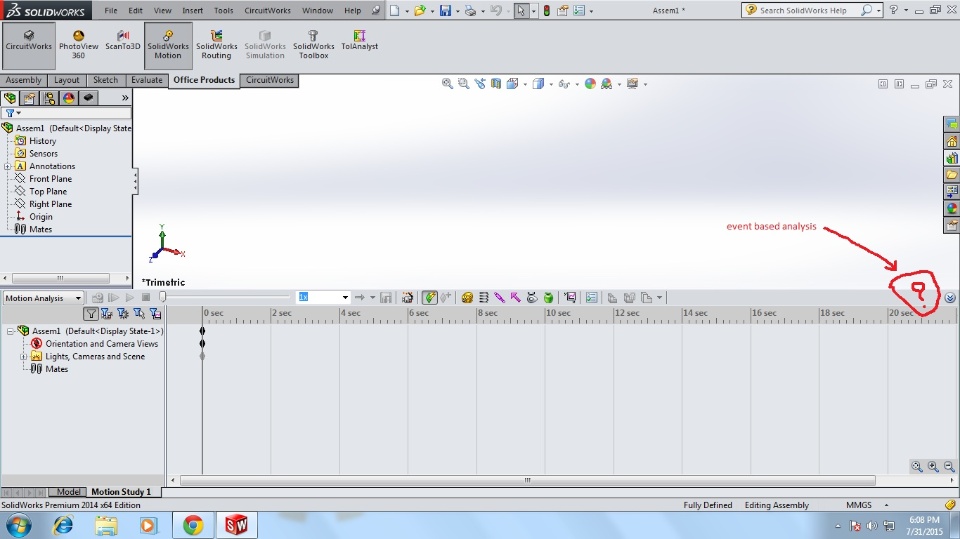Toggle Autokey in motion toolbar
Viewport: 960px width, 539px height.
(430, 298)
